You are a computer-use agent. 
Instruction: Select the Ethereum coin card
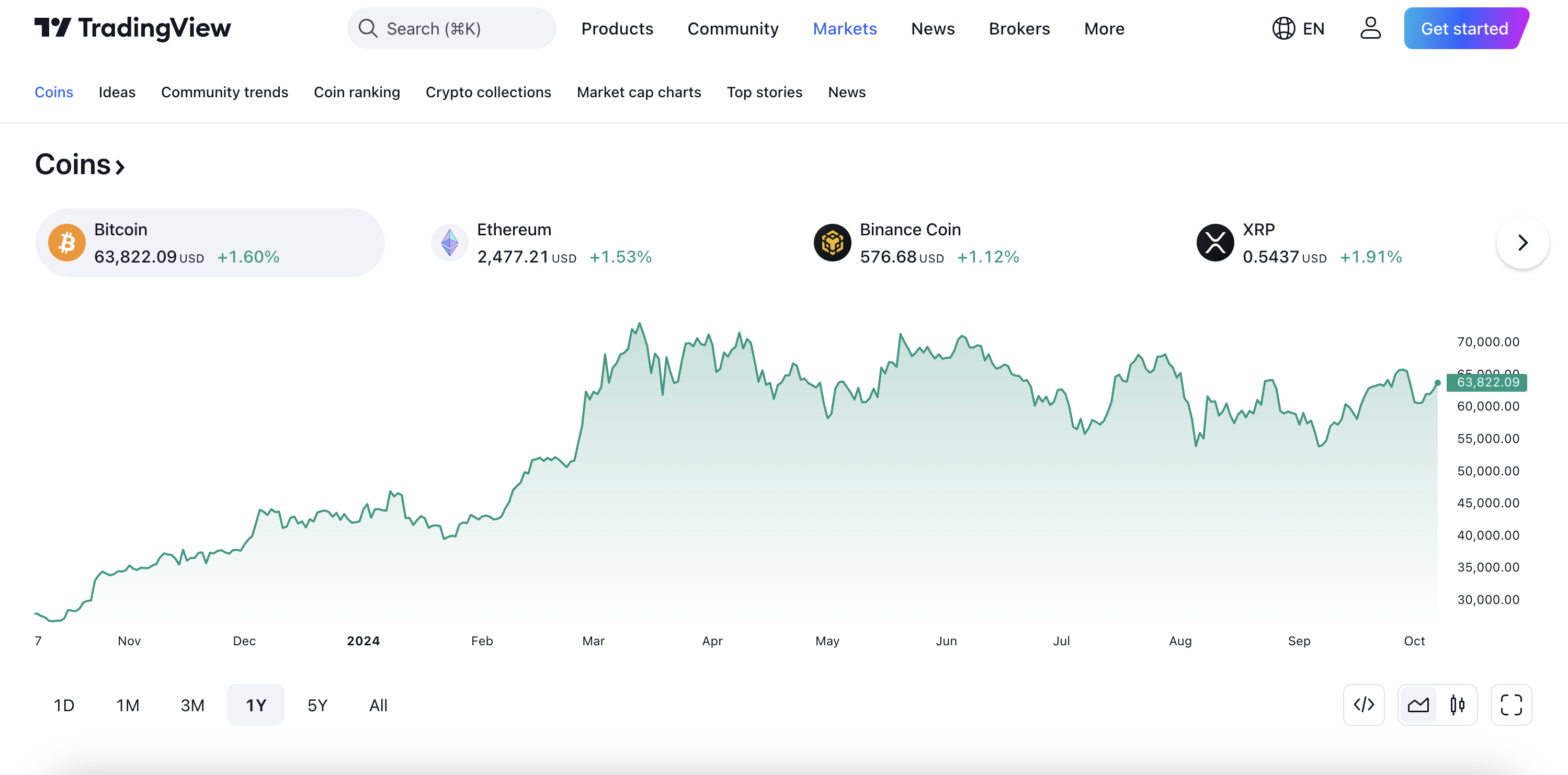(x=593, y=243)
